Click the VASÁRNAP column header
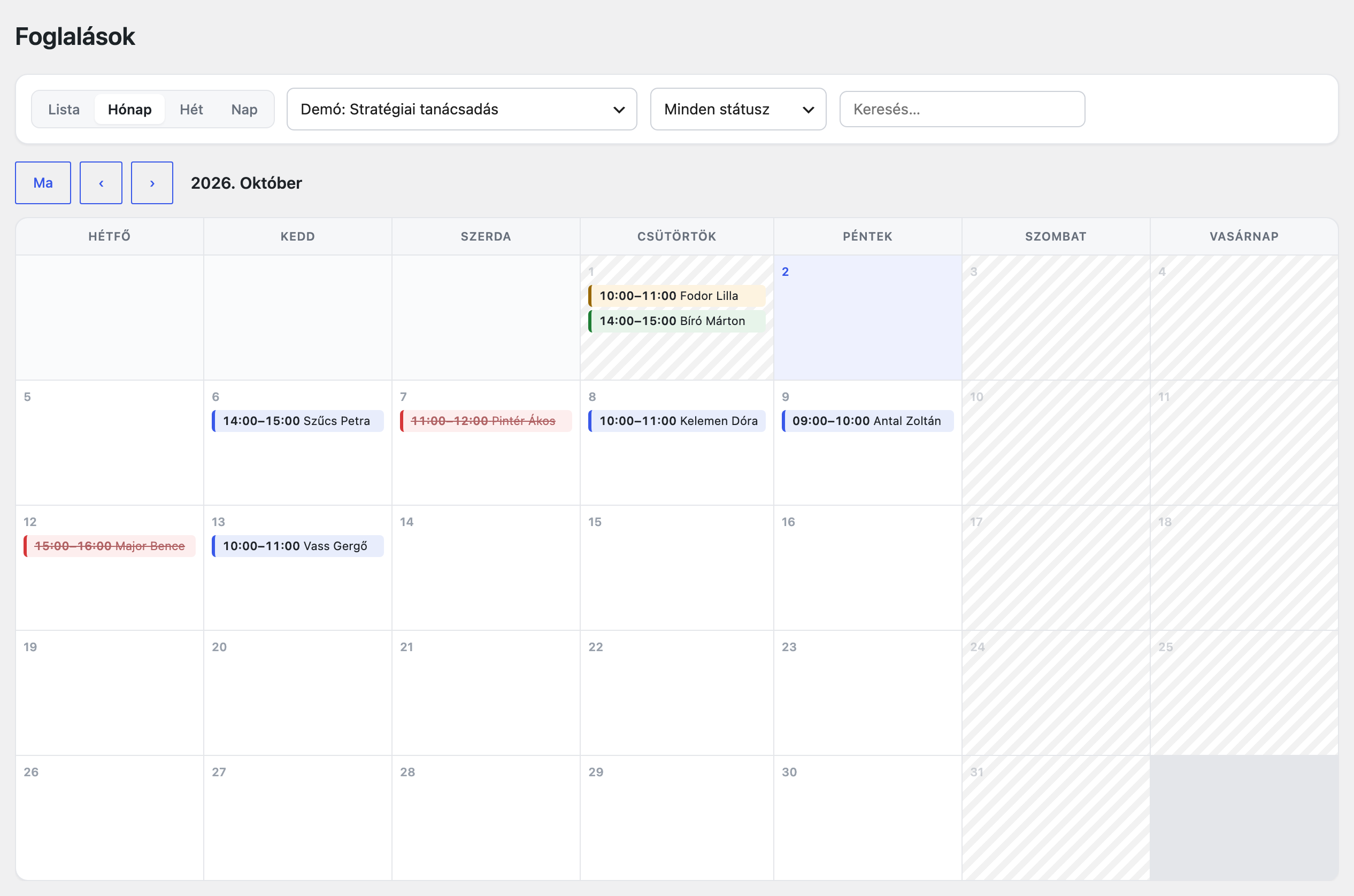 1244,237
